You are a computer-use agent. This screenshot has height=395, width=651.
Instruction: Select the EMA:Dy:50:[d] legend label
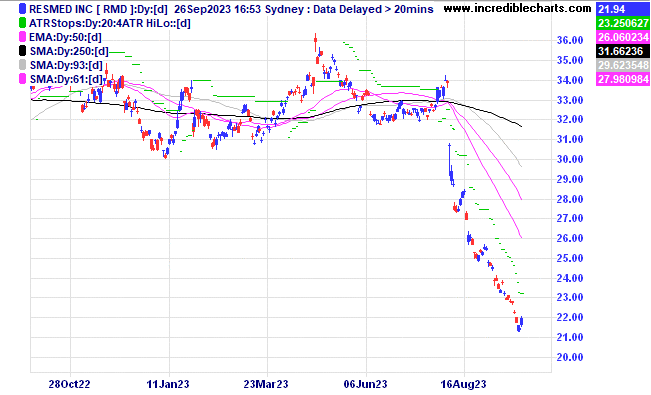click(x=65, y=37)
